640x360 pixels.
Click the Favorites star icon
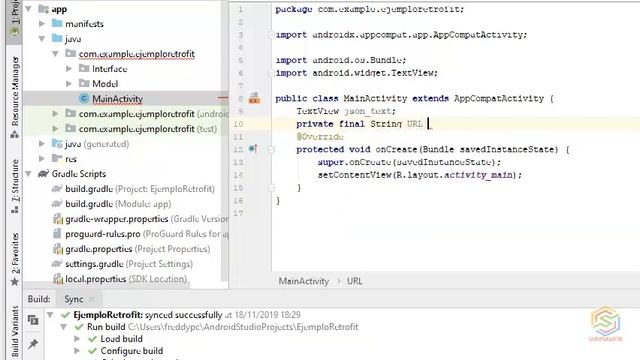click(x=15, y=282)
